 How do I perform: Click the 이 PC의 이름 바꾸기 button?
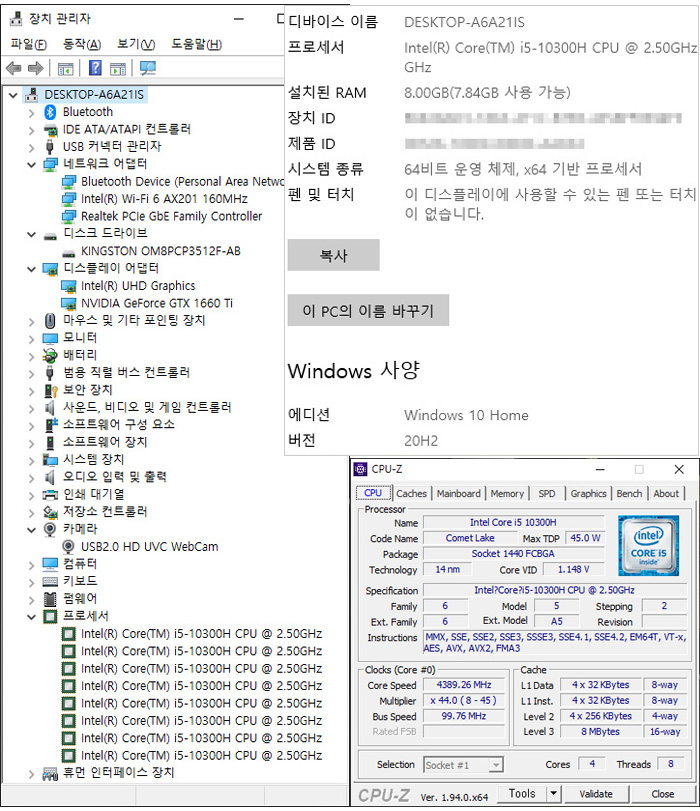368,310
